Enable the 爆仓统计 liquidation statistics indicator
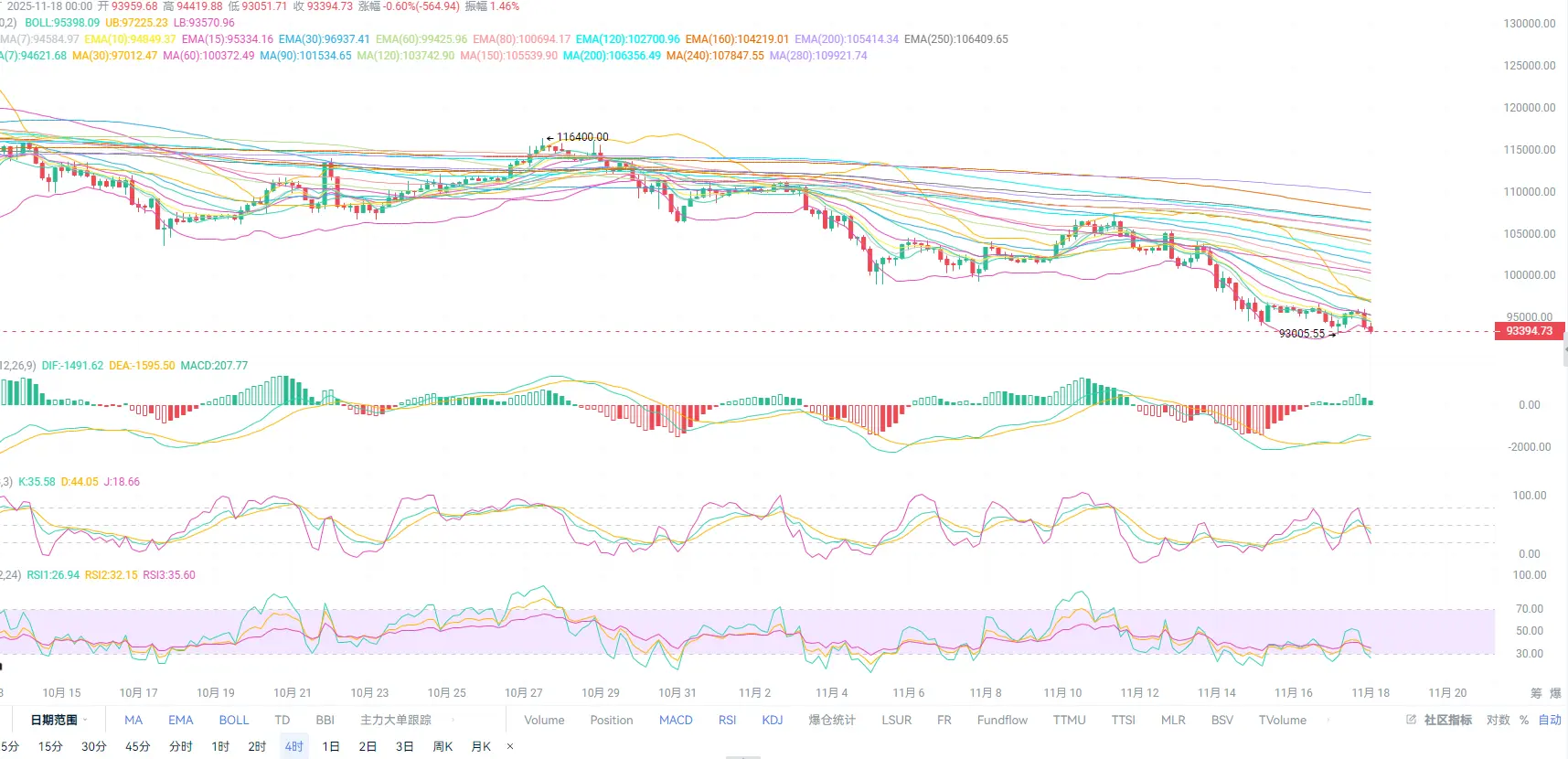The height and width of the screenshot is (759, 1568). pos(832,720)
